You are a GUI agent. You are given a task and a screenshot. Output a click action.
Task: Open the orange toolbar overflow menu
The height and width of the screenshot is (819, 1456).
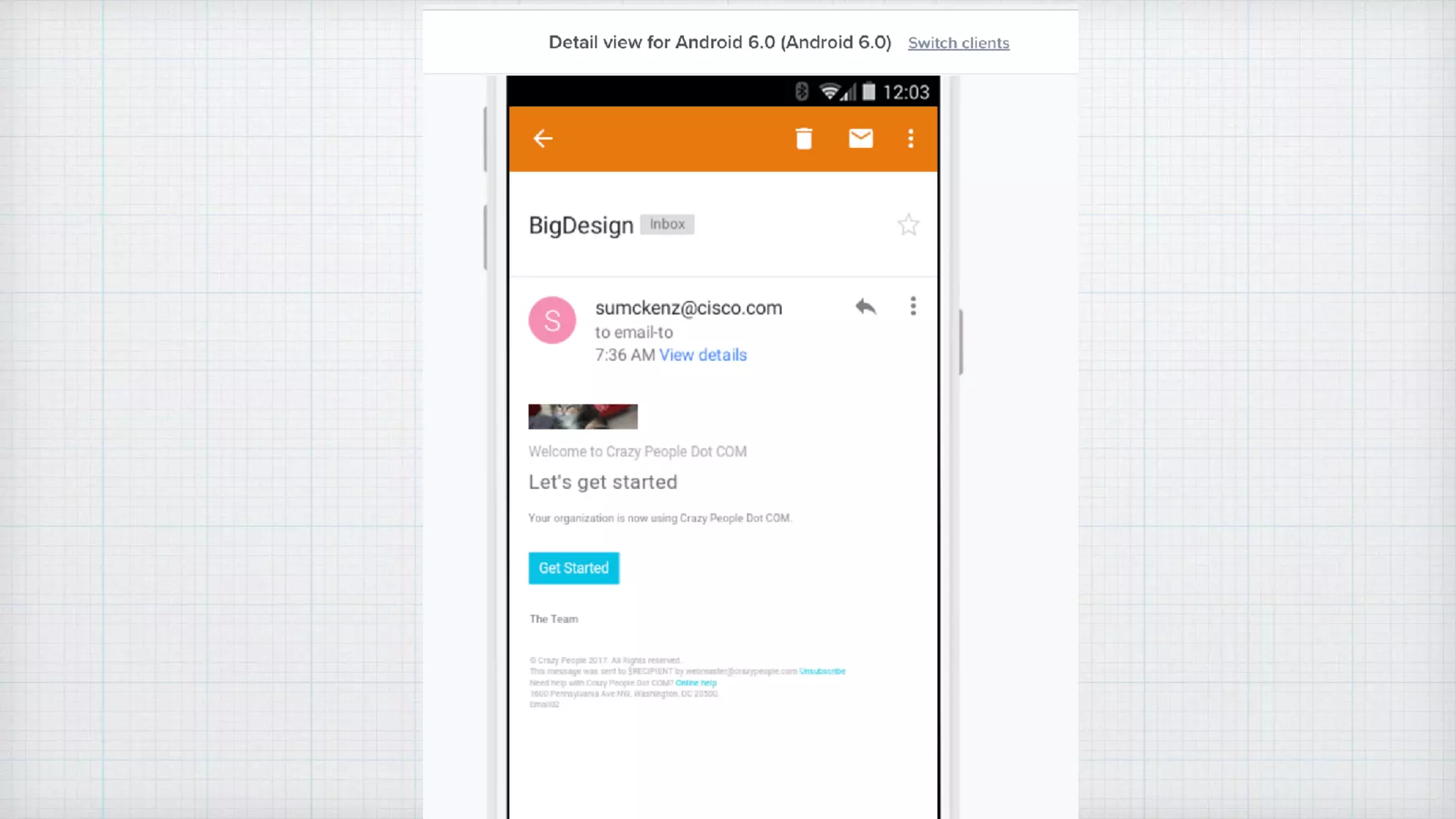coord(911,139)
